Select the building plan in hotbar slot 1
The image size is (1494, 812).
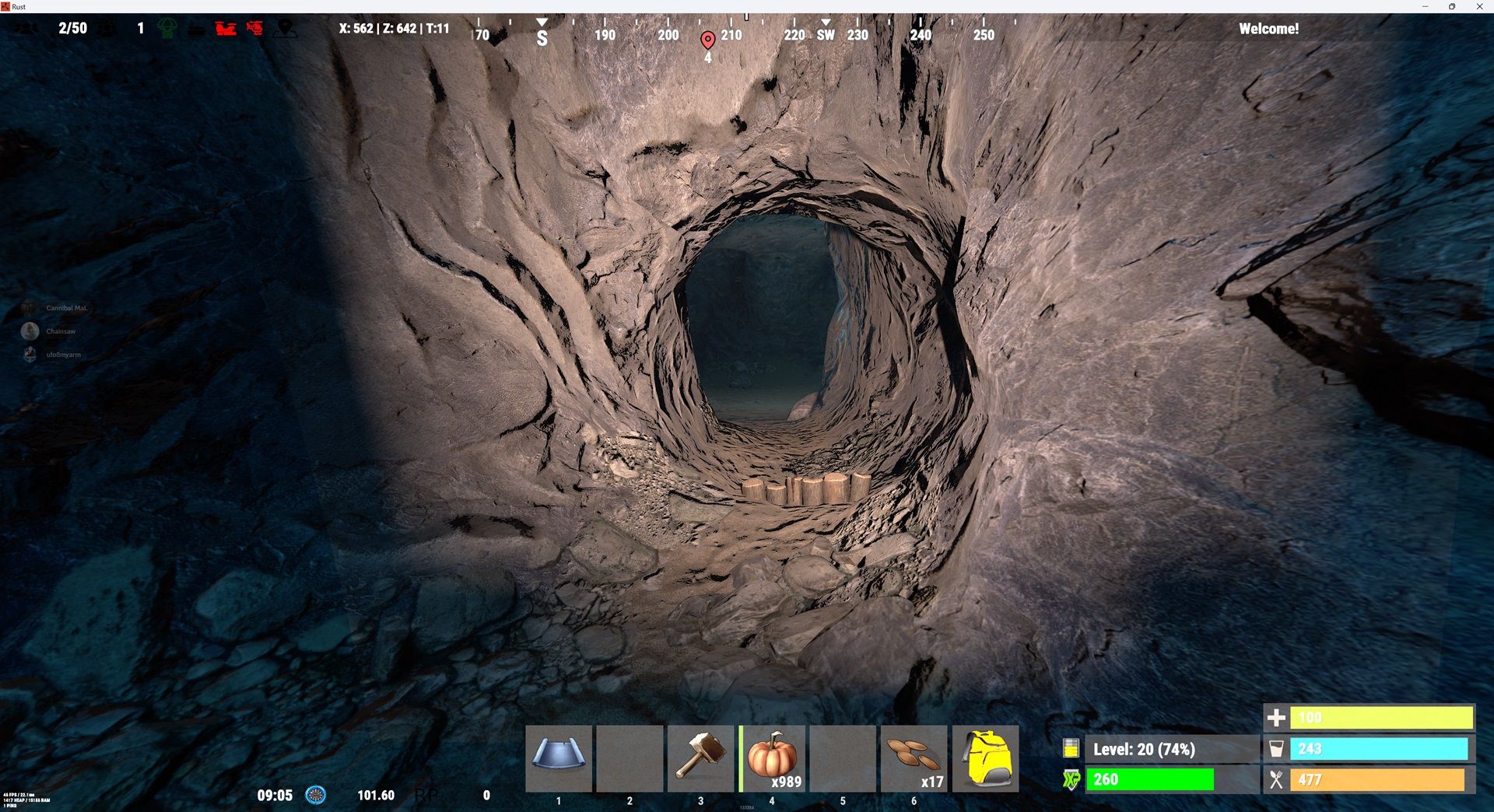tap(558, 758)
